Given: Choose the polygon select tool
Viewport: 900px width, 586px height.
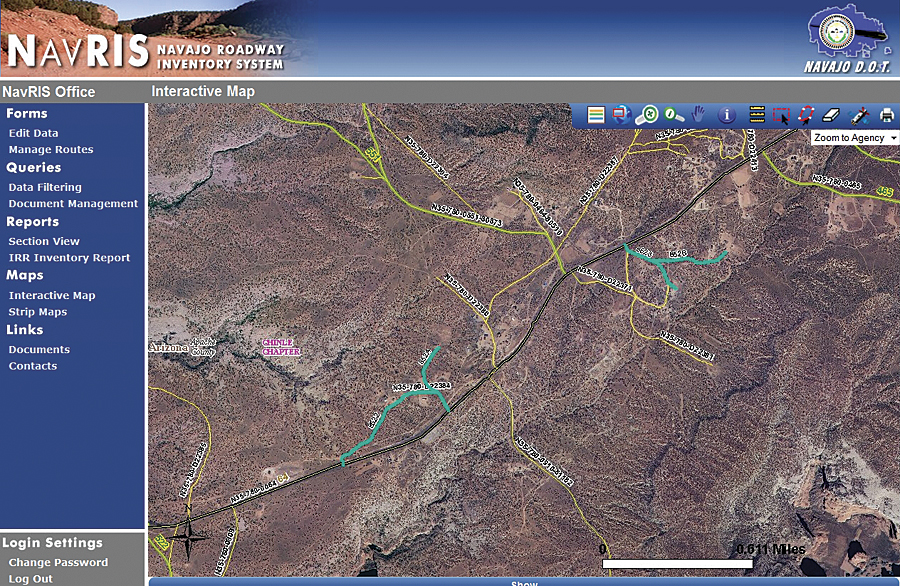Looking at the screenshot, I should [806, 115].
